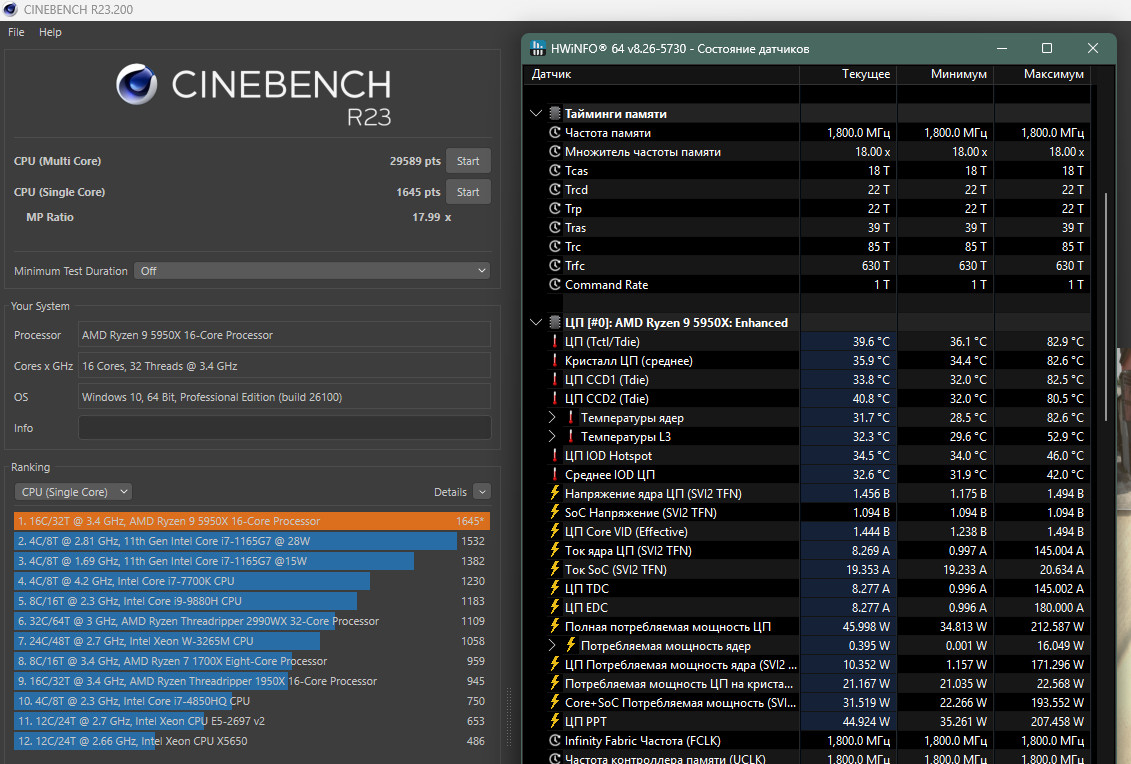This screenshot has width=1131, height=764.
Task: Click the clock icon beside Trfc
Action: click(x=555, y=265)
